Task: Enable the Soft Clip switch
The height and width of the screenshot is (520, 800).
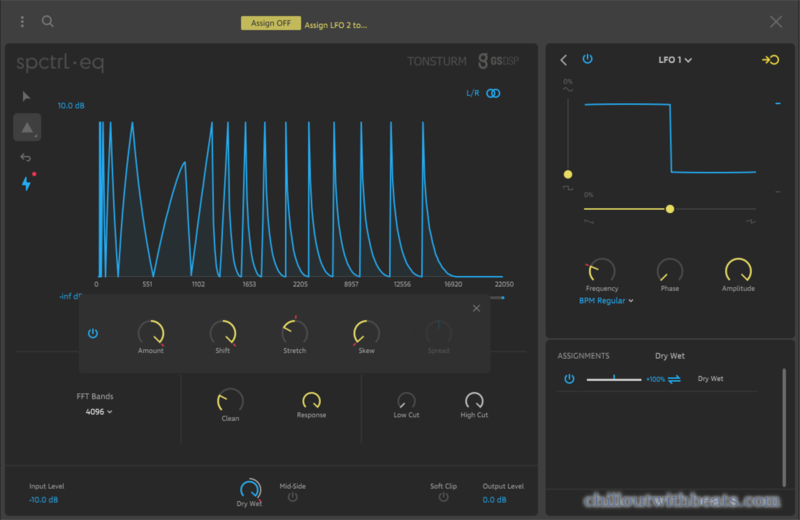Action: [443, 496]
